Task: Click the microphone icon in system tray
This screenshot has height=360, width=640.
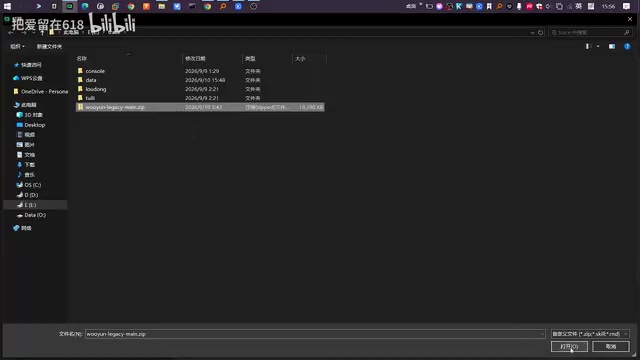Action: pos(519,6)
